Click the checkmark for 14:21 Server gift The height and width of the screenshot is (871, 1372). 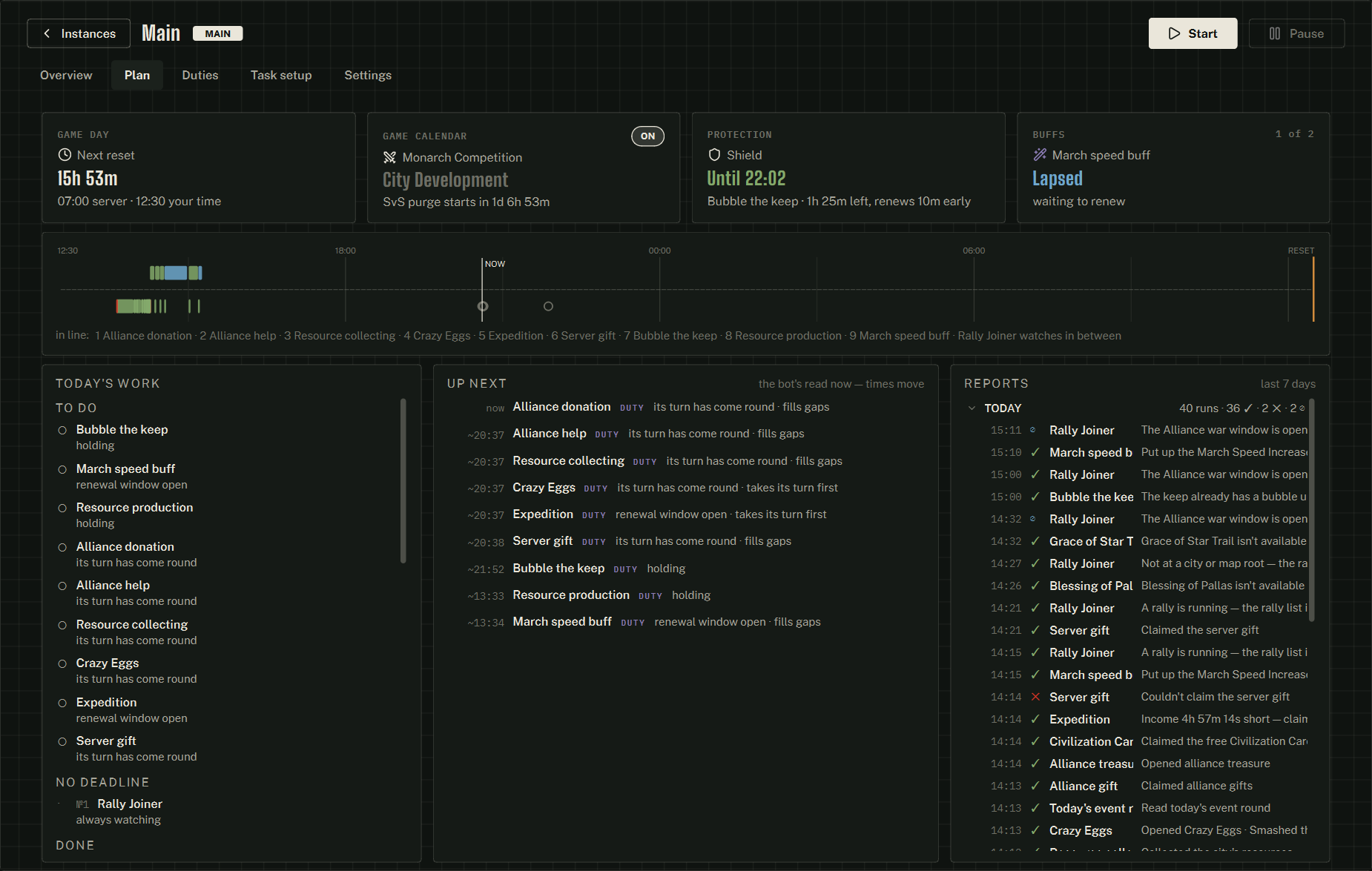coord(1035,630)
